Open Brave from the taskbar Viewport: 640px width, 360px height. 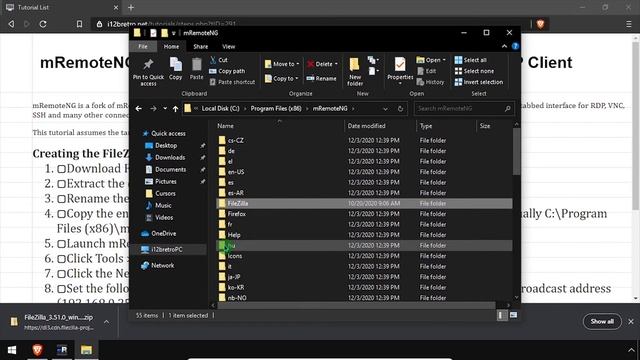(37, 350)
